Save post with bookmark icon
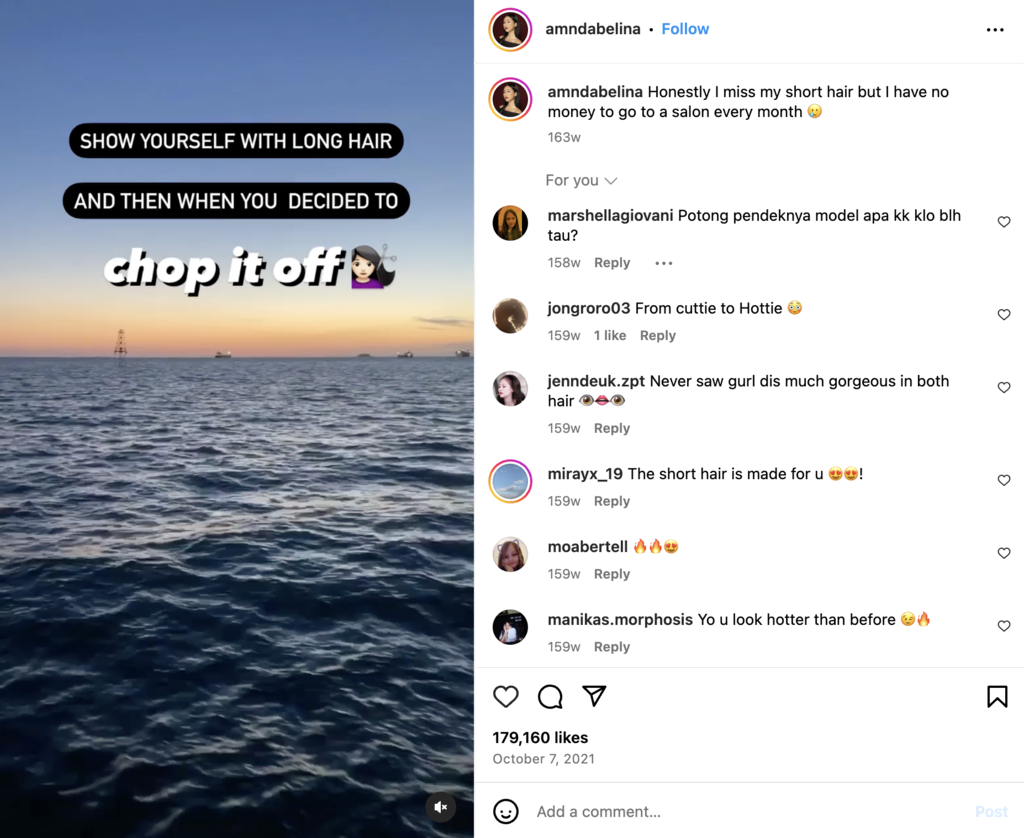Screen dimensions: 1024x838 click(x=997, y=696)
